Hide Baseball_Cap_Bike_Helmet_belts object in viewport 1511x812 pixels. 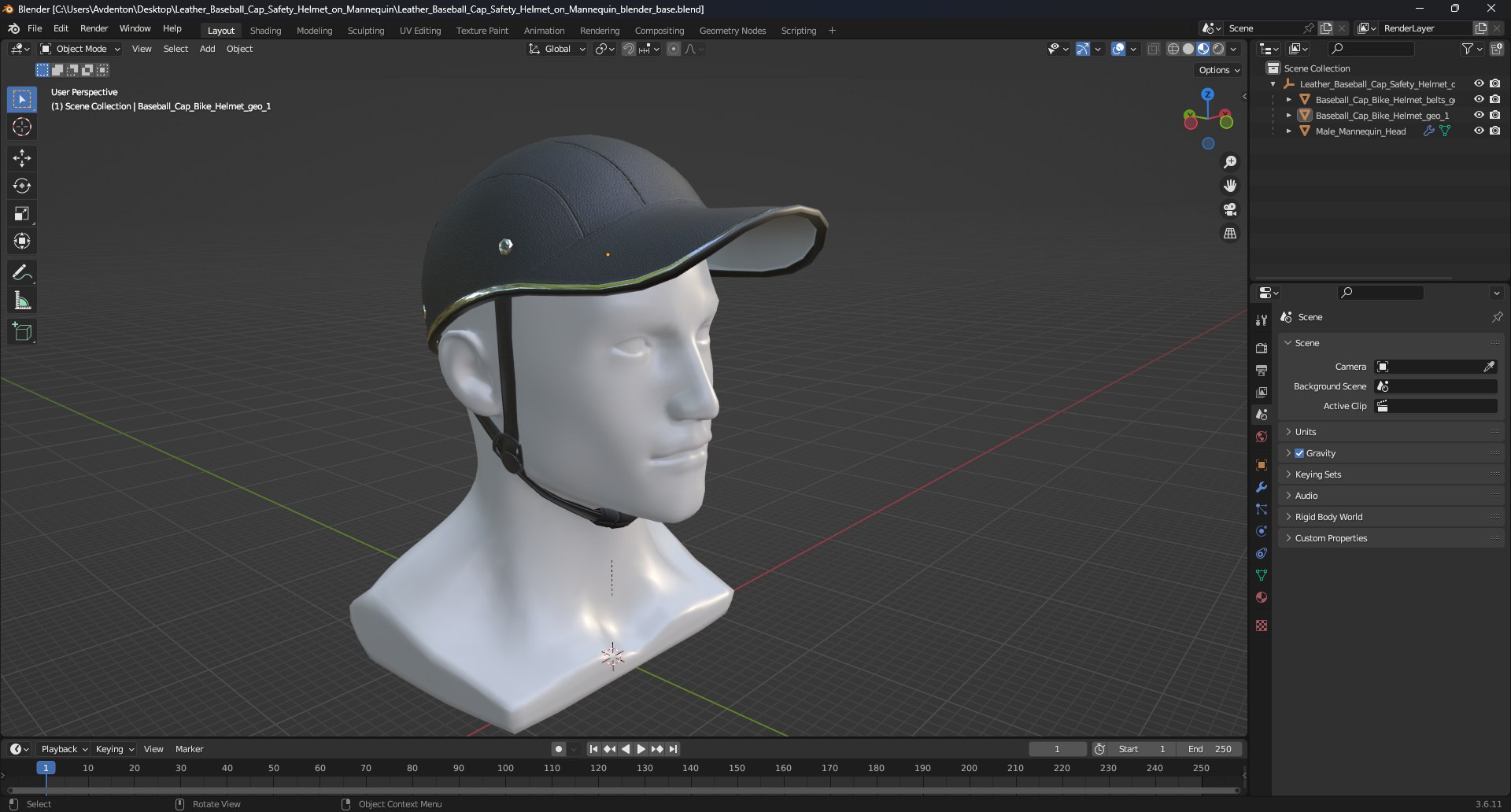(x=1479, y=99)
